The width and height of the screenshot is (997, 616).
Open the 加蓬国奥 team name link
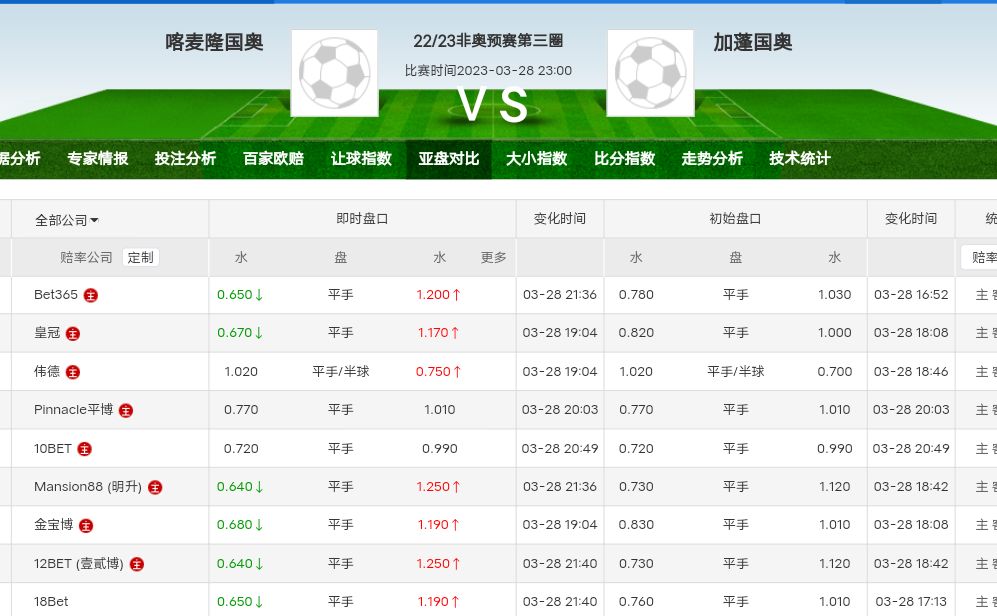(x=752, y=42)
